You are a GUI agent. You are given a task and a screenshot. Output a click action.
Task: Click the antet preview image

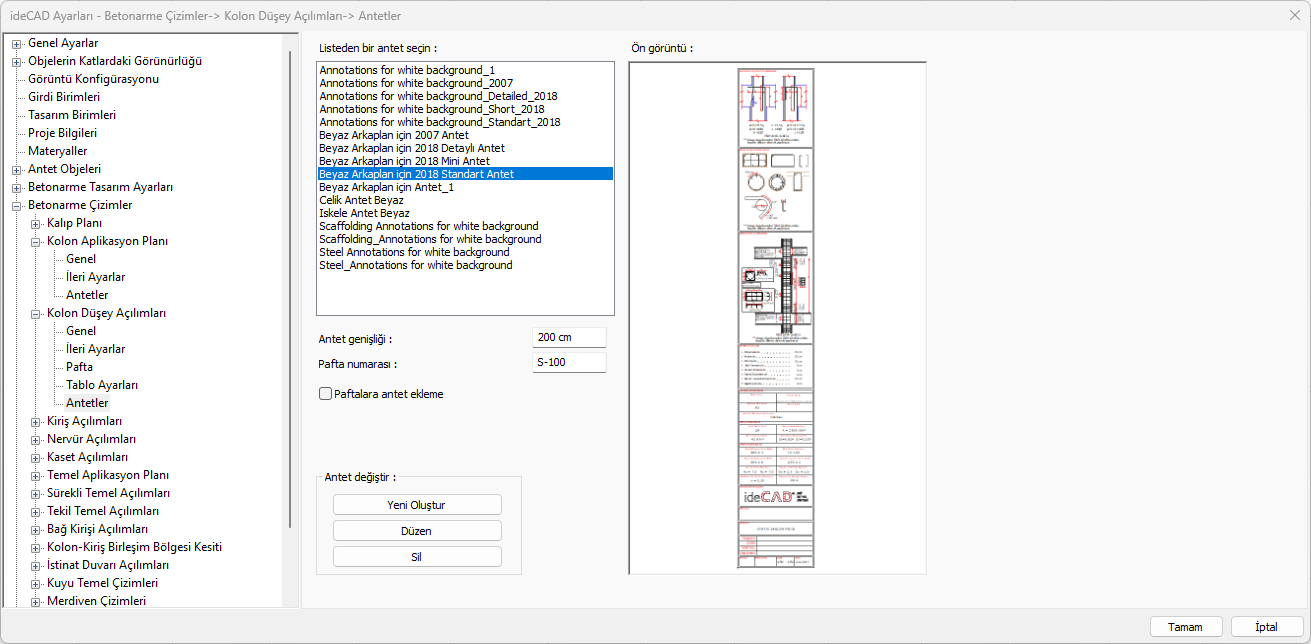(777, 318)
